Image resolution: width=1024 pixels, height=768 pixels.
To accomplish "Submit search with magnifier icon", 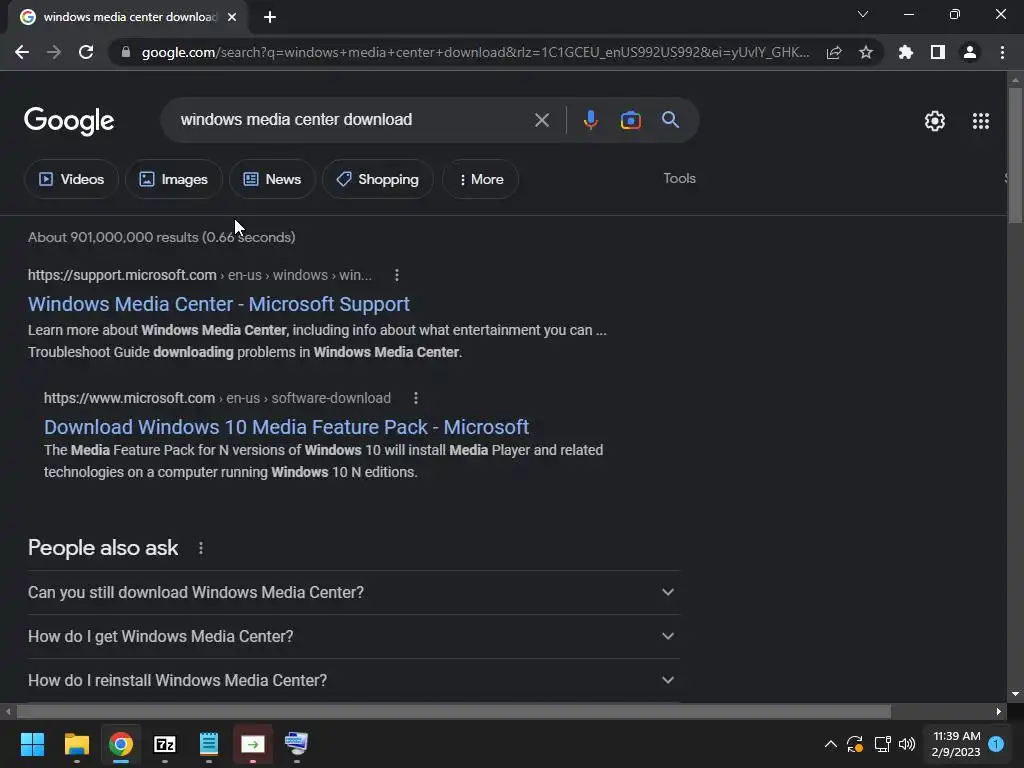I will tap(671, 120).
